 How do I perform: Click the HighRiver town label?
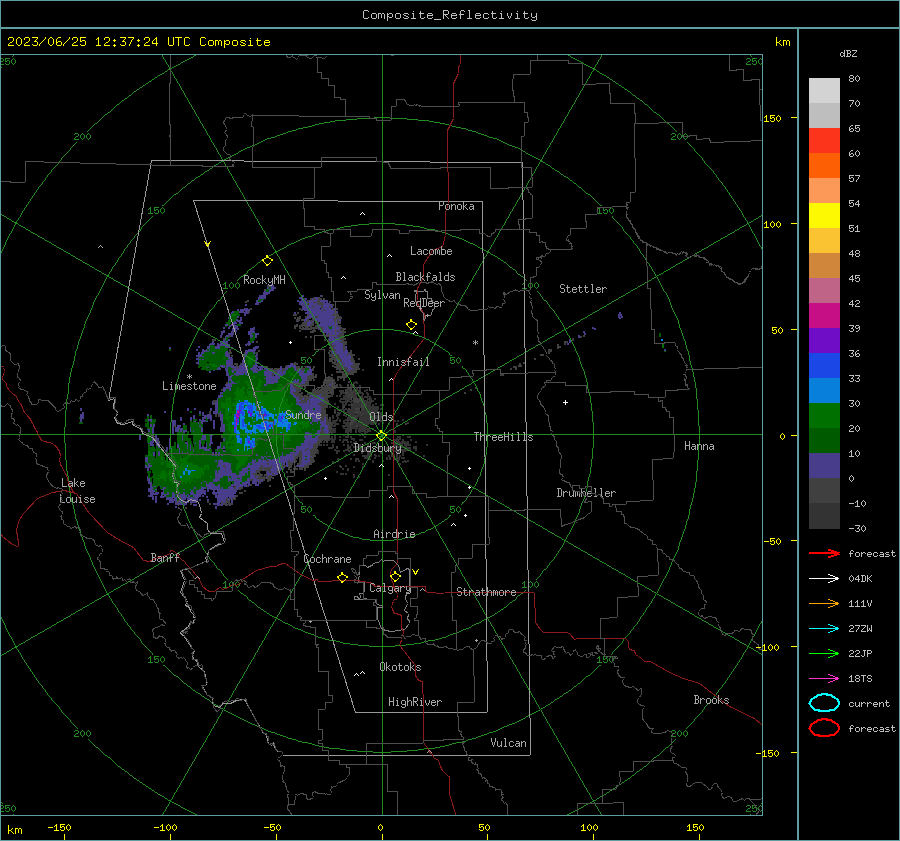pyautogui.click(x=415, y=702)
